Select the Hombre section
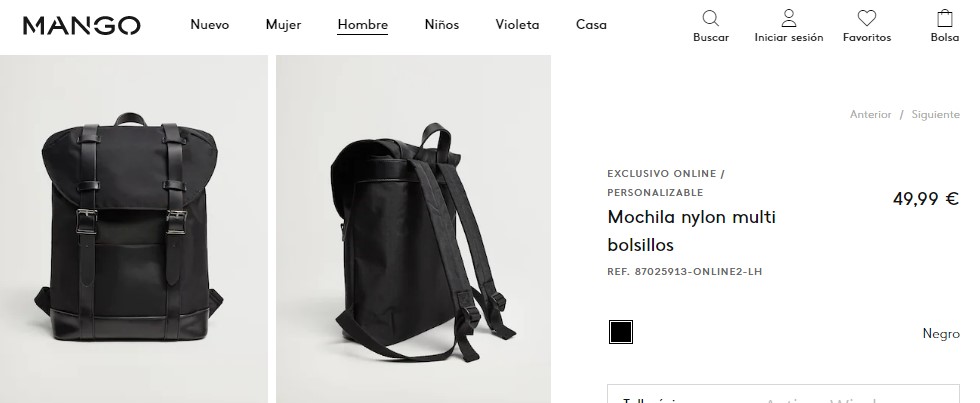 pos(362,25)
